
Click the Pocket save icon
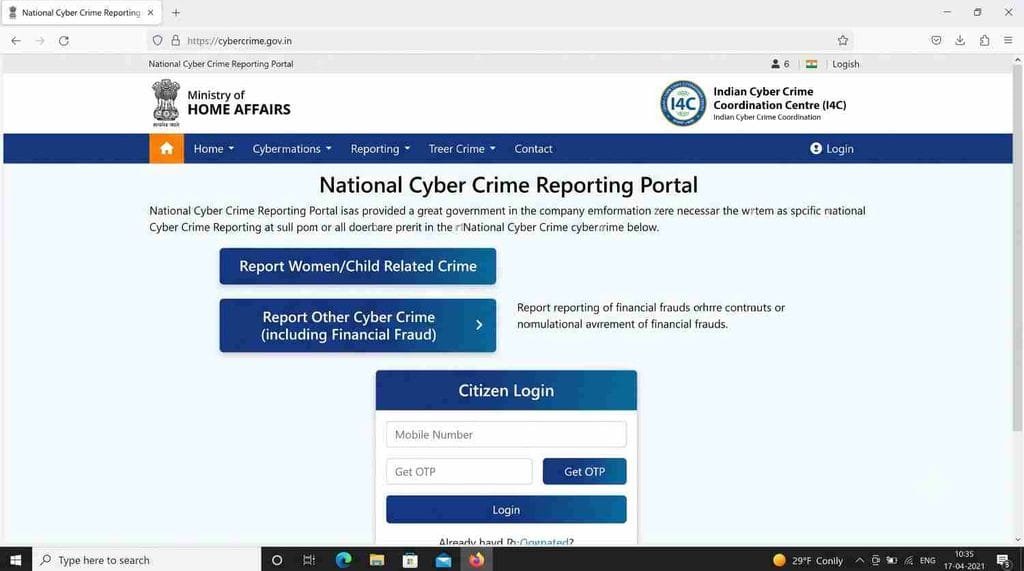click(x=936, y=41)
